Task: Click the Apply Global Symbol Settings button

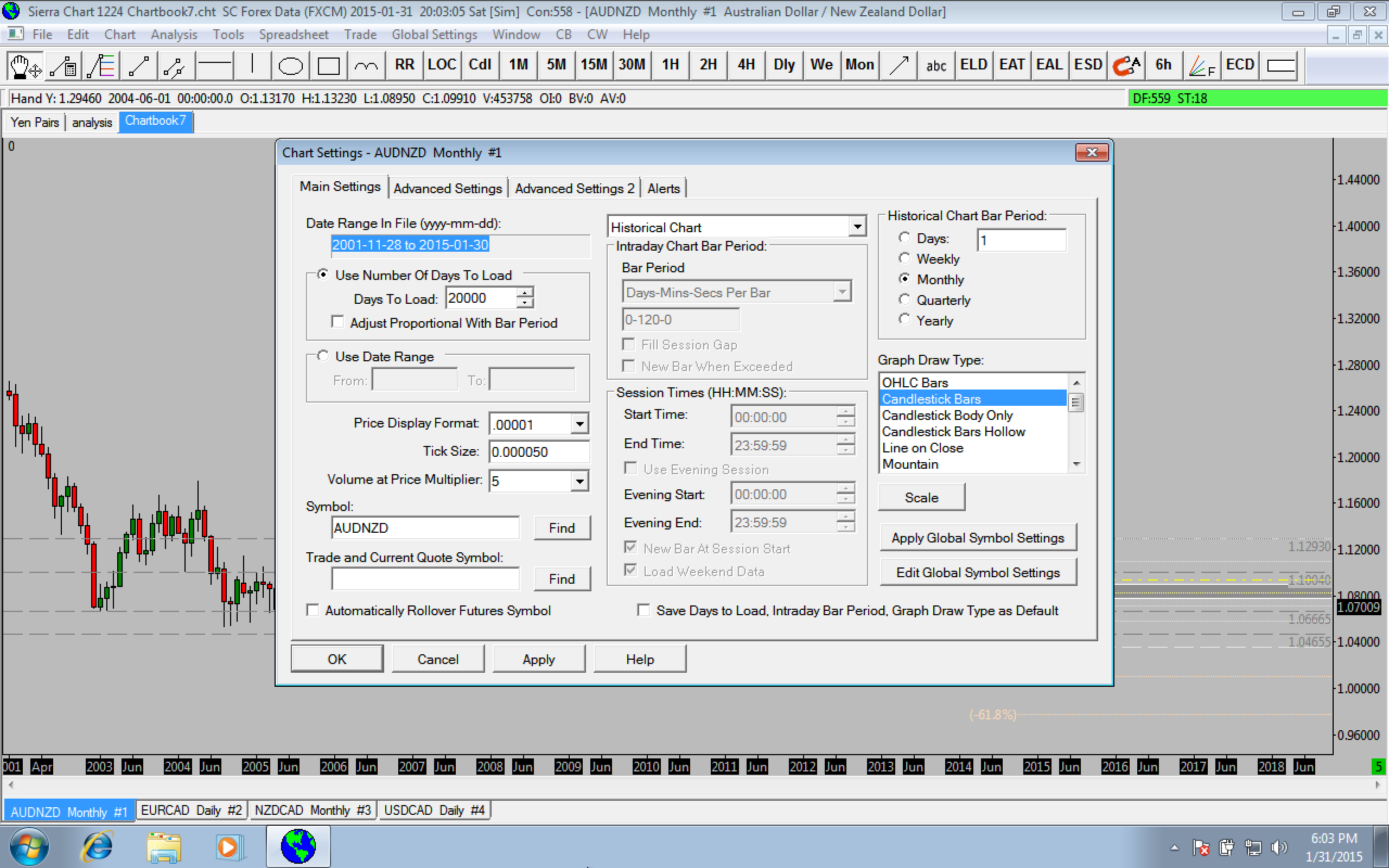Action: [x=978, y=538]
